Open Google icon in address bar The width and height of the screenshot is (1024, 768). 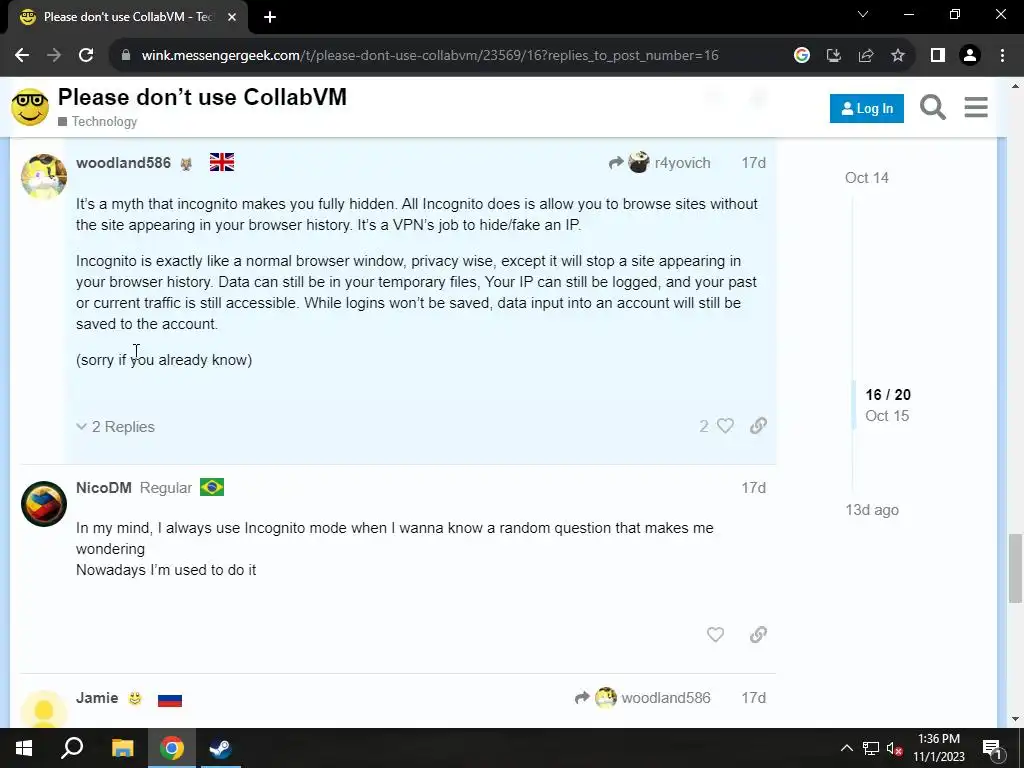(x=802, y=56)
